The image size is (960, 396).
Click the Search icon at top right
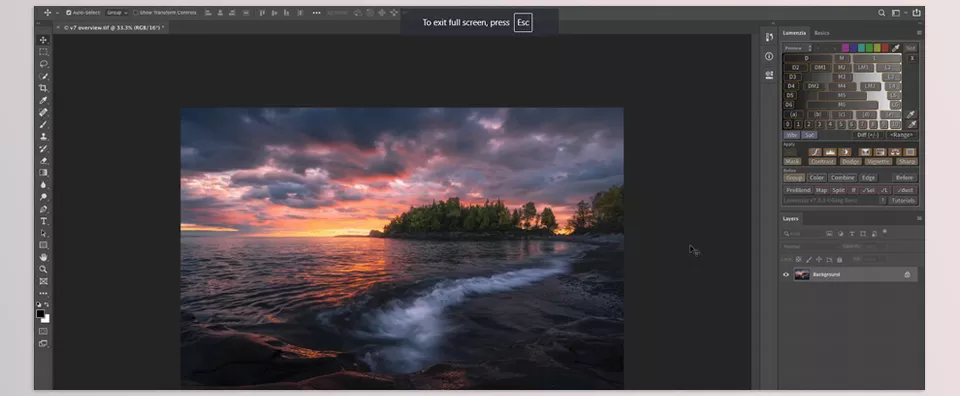[882, 12]
